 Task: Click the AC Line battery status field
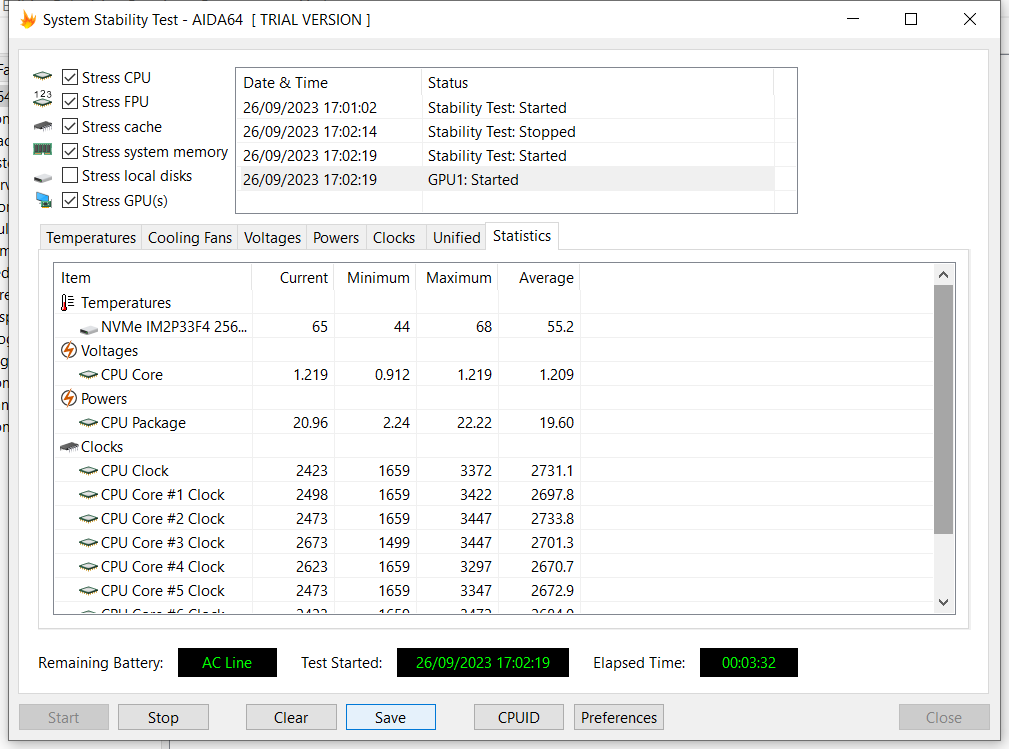pos(227,663)
